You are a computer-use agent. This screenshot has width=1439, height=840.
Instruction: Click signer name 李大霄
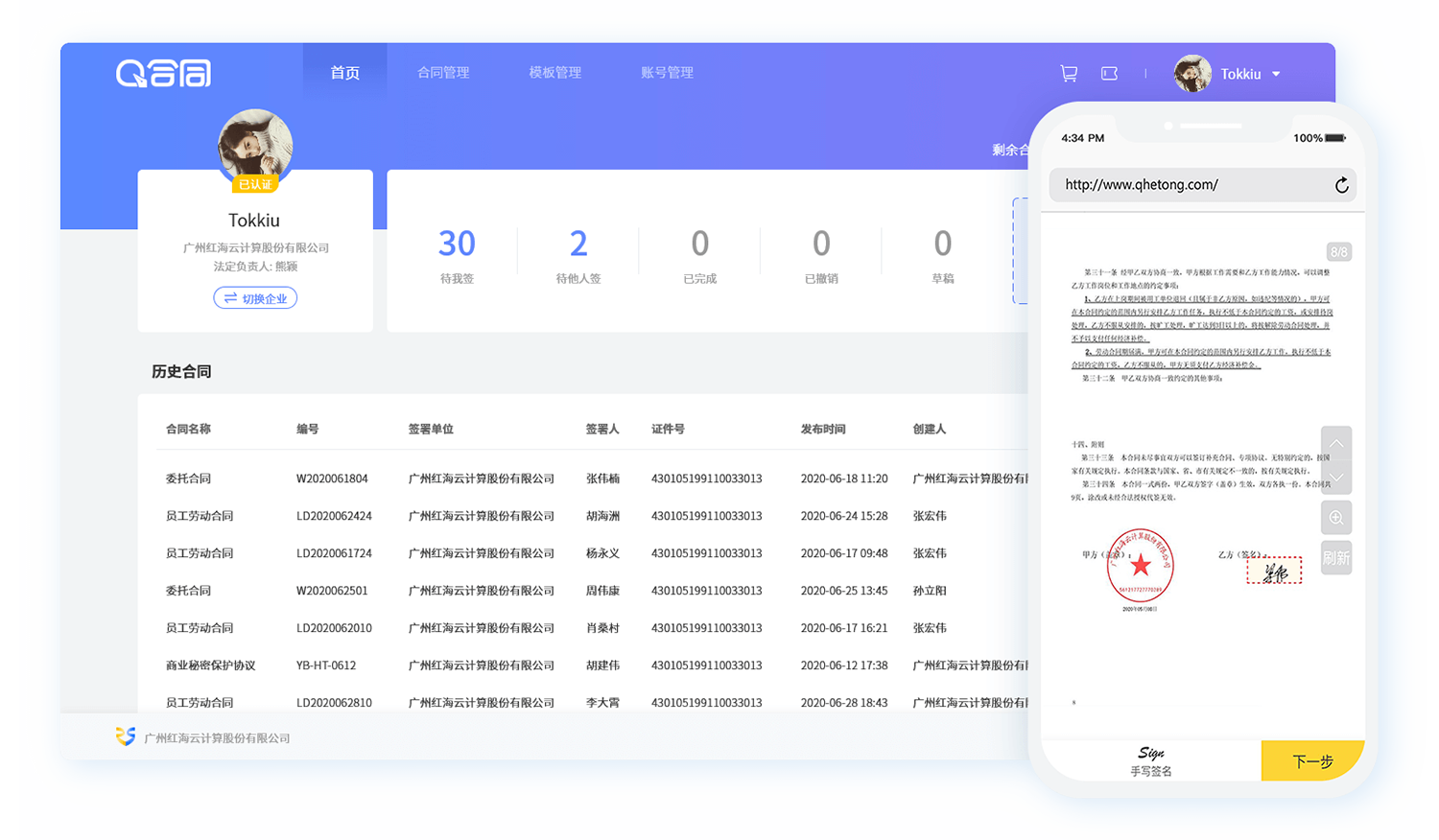tap(602, 703)
